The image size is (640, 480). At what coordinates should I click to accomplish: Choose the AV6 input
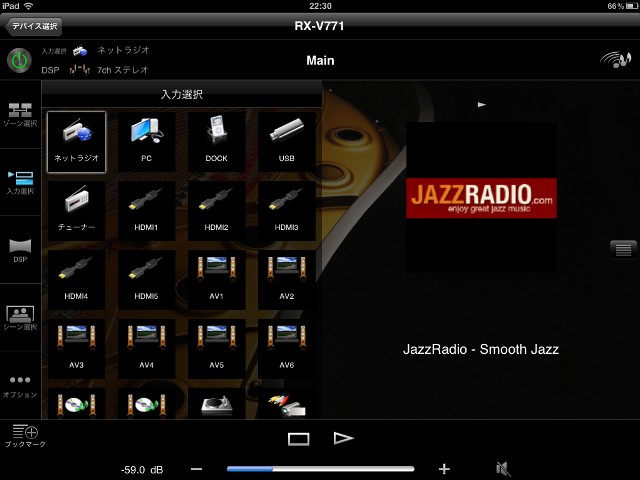pyautogui.click(x=287, y=349)
